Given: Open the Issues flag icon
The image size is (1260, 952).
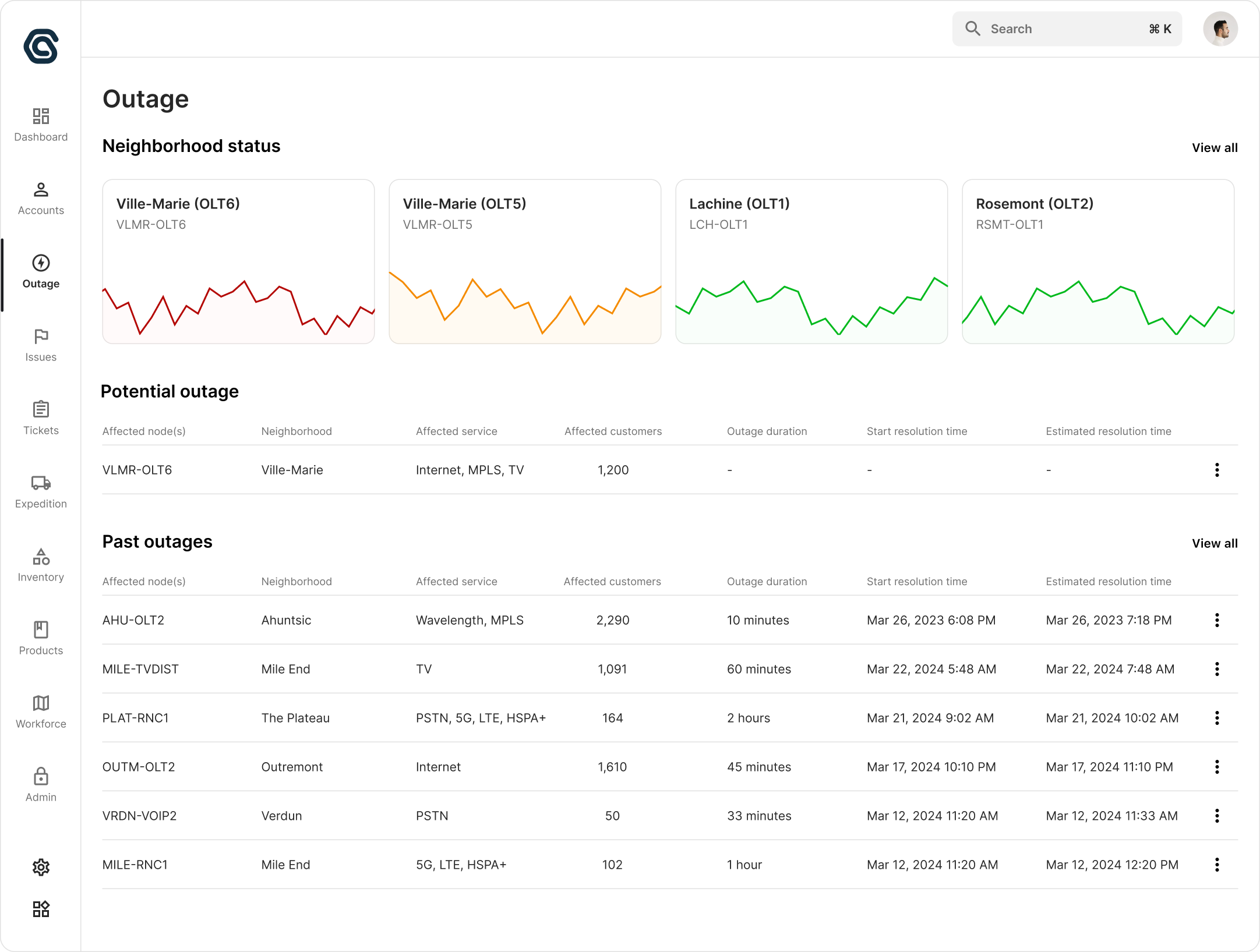Looking at the screenshot, I should point(41,337).
